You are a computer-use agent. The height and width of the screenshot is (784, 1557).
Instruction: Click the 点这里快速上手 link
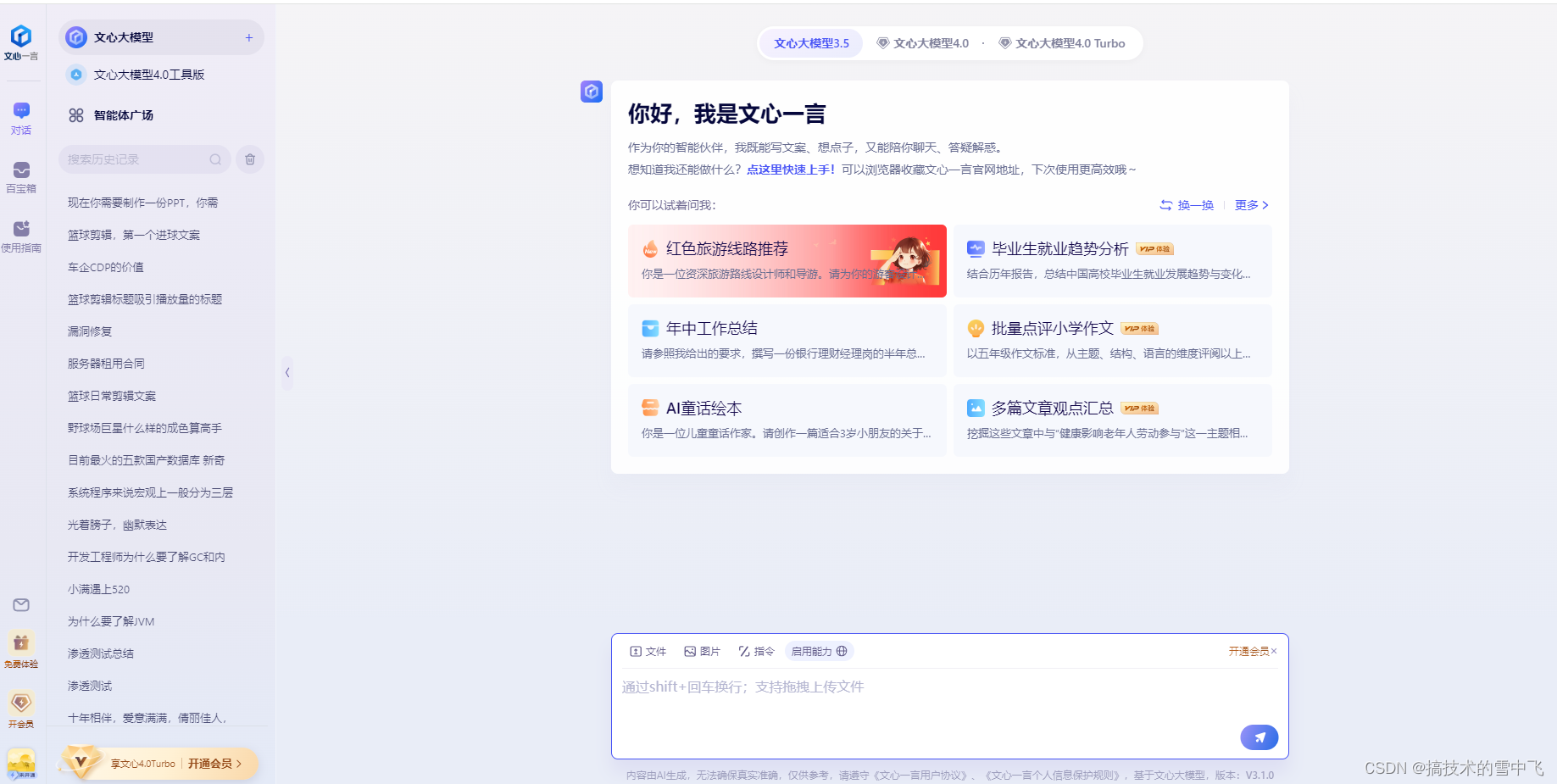[791, 170]
